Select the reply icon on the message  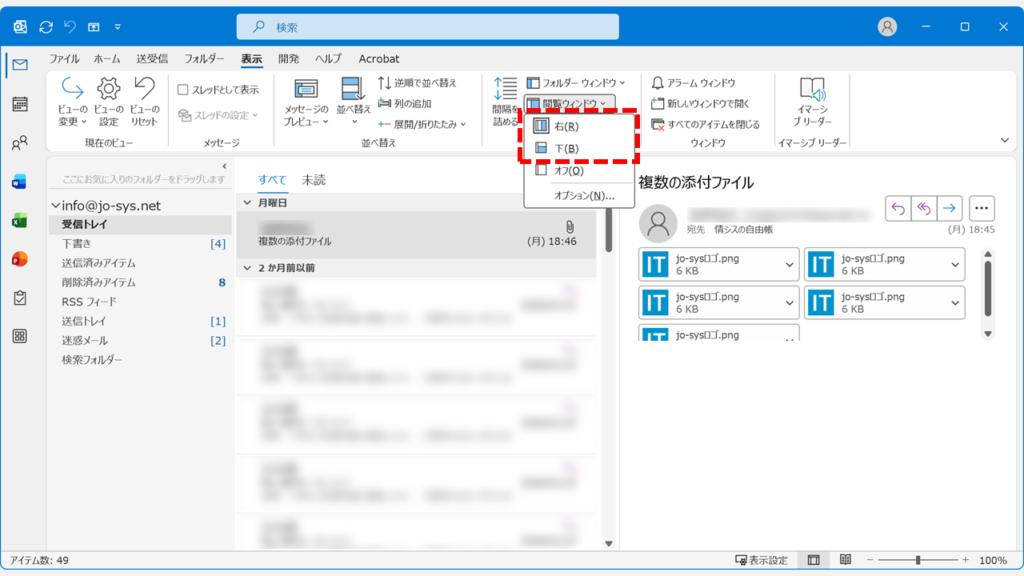point(897,207)
